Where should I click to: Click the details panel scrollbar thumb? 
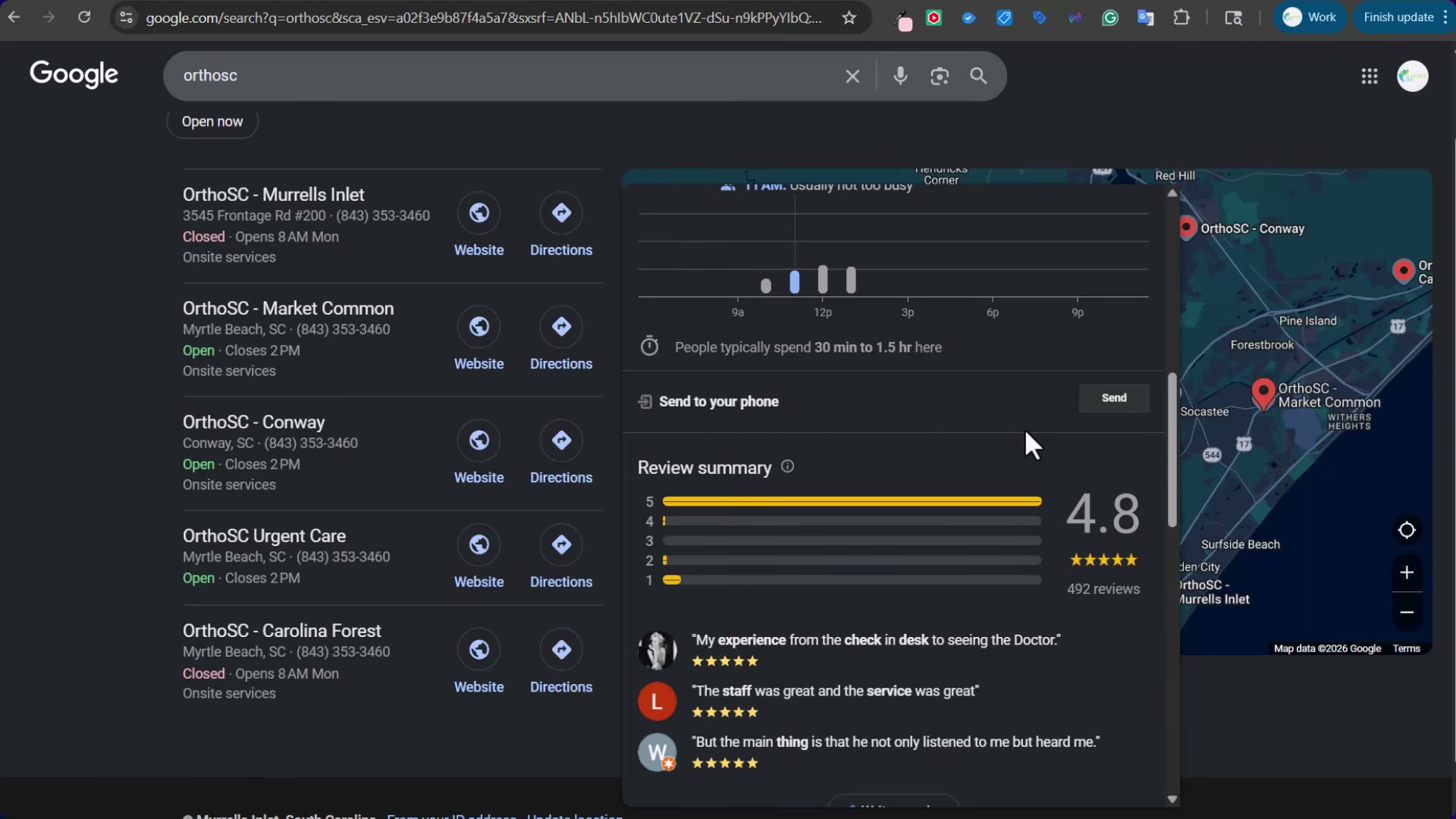[x=1172, y=450]
